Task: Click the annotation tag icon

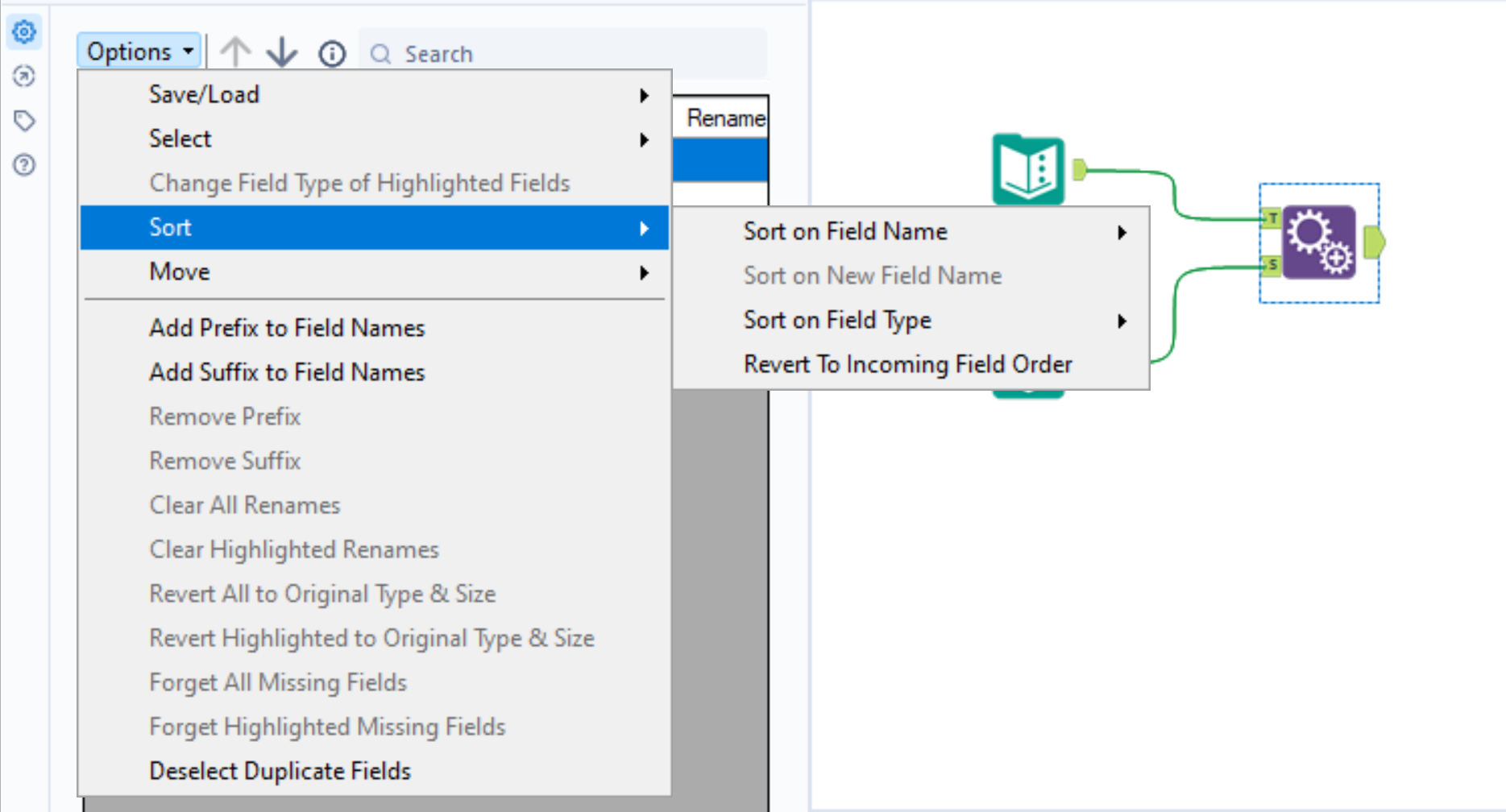Action: (x=24, y=121)
